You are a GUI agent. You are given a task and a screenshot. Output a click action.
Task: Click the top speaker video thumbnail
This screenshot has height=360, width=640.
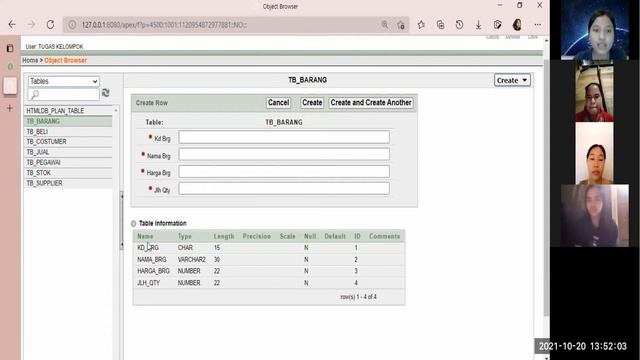coord(595,30)
